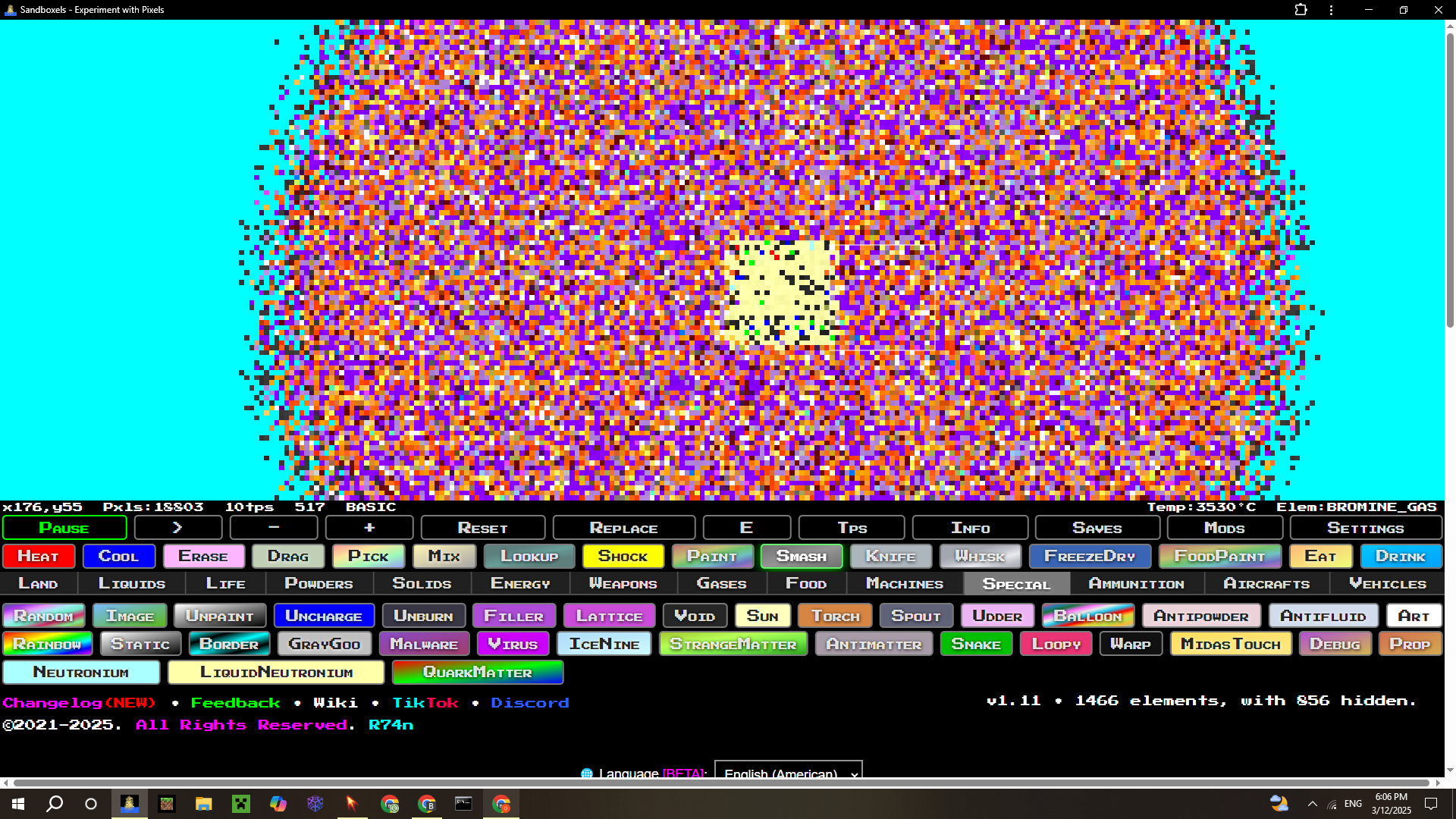This screenshot has height=819, width=1456.
Task: Decrease brush size with minus button
Action: [x=274, y=527]
